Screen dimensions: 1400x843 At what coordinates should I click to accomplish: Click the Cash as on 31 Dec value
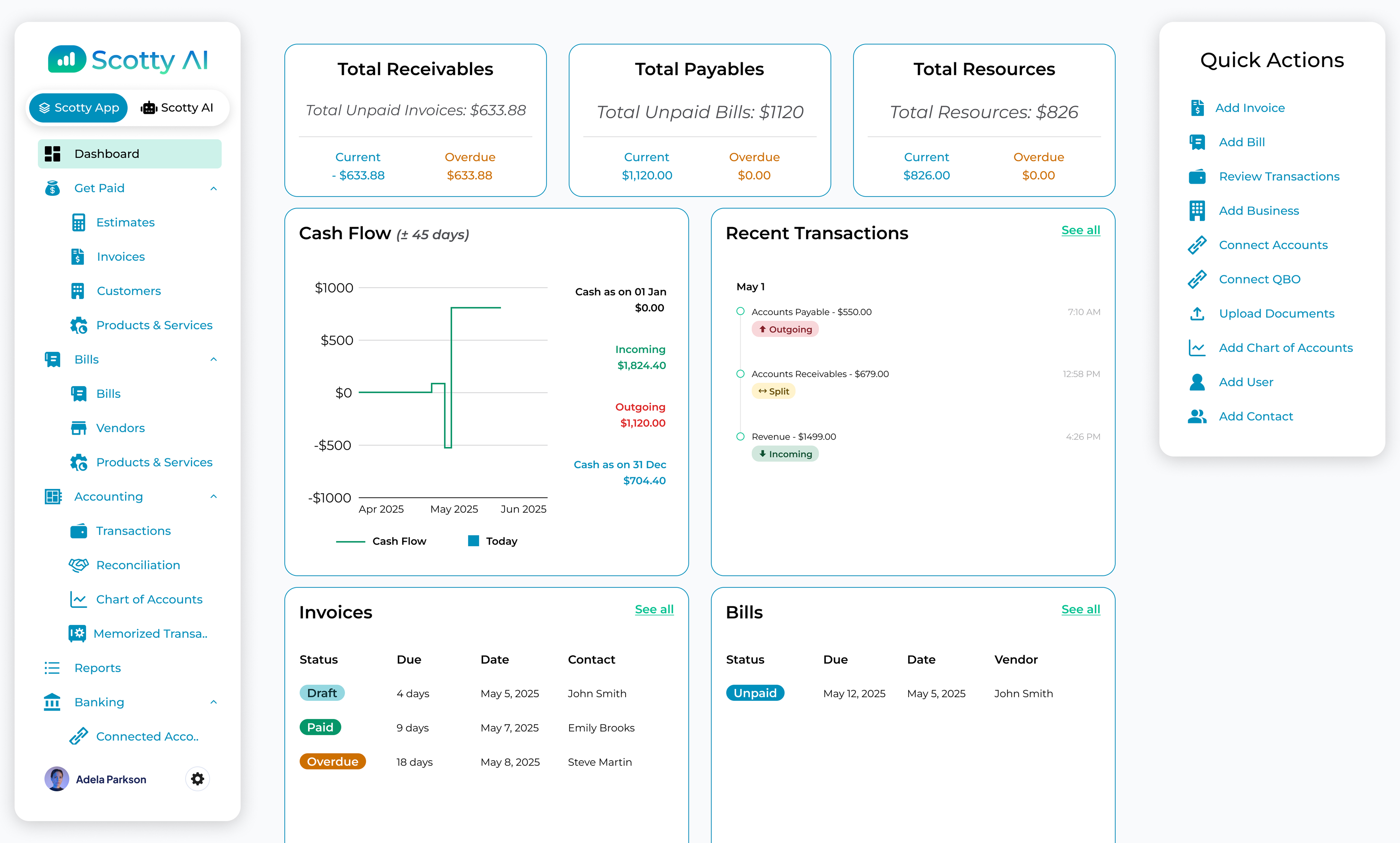coord(644,481)
